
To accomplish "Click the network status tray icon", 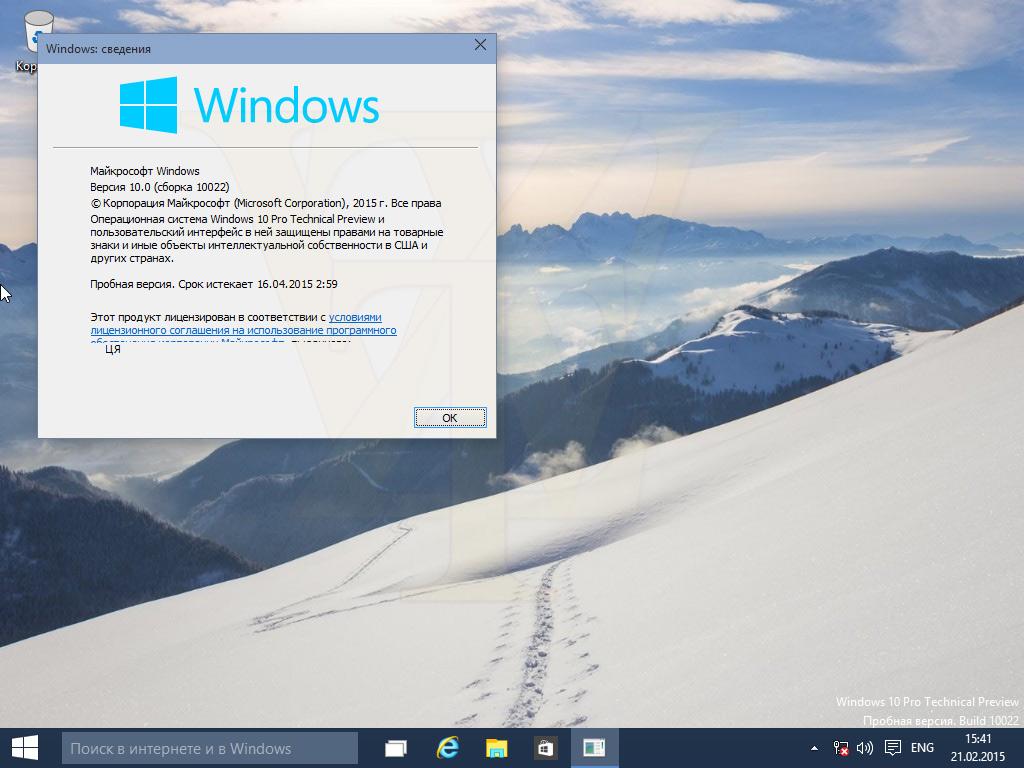I will pyautogui.click(x=840, y=748).
